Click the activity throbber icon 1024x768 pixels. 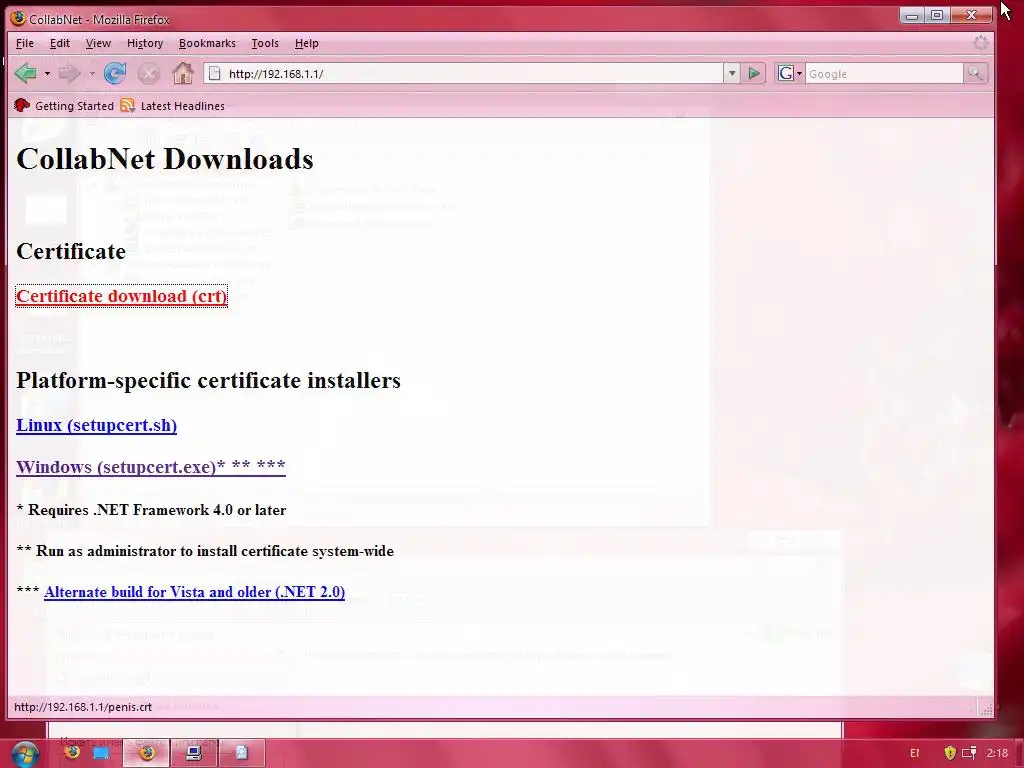[x=980, y=44]
